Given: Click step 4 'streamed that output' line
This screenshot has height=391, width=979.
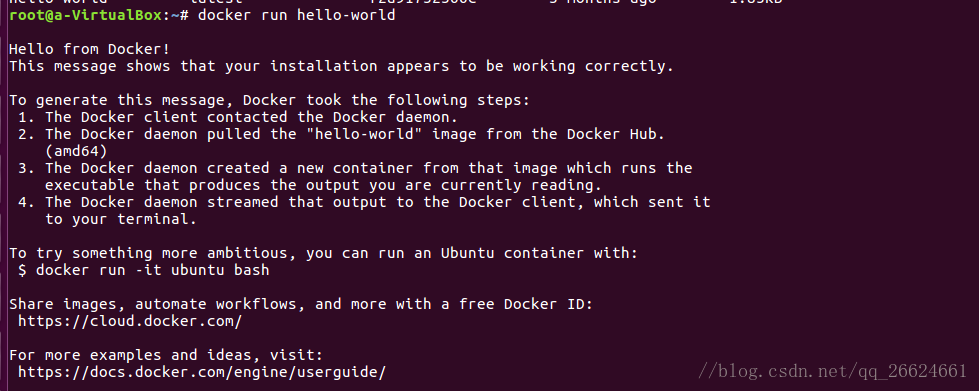Looking at the screenshot, I should click(x=365, y=202).
